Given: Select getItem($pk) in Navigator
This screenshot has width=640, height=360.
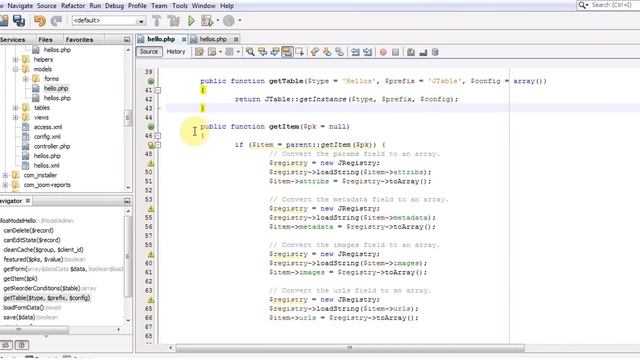Looking at the screenshot, I should 20,279.
